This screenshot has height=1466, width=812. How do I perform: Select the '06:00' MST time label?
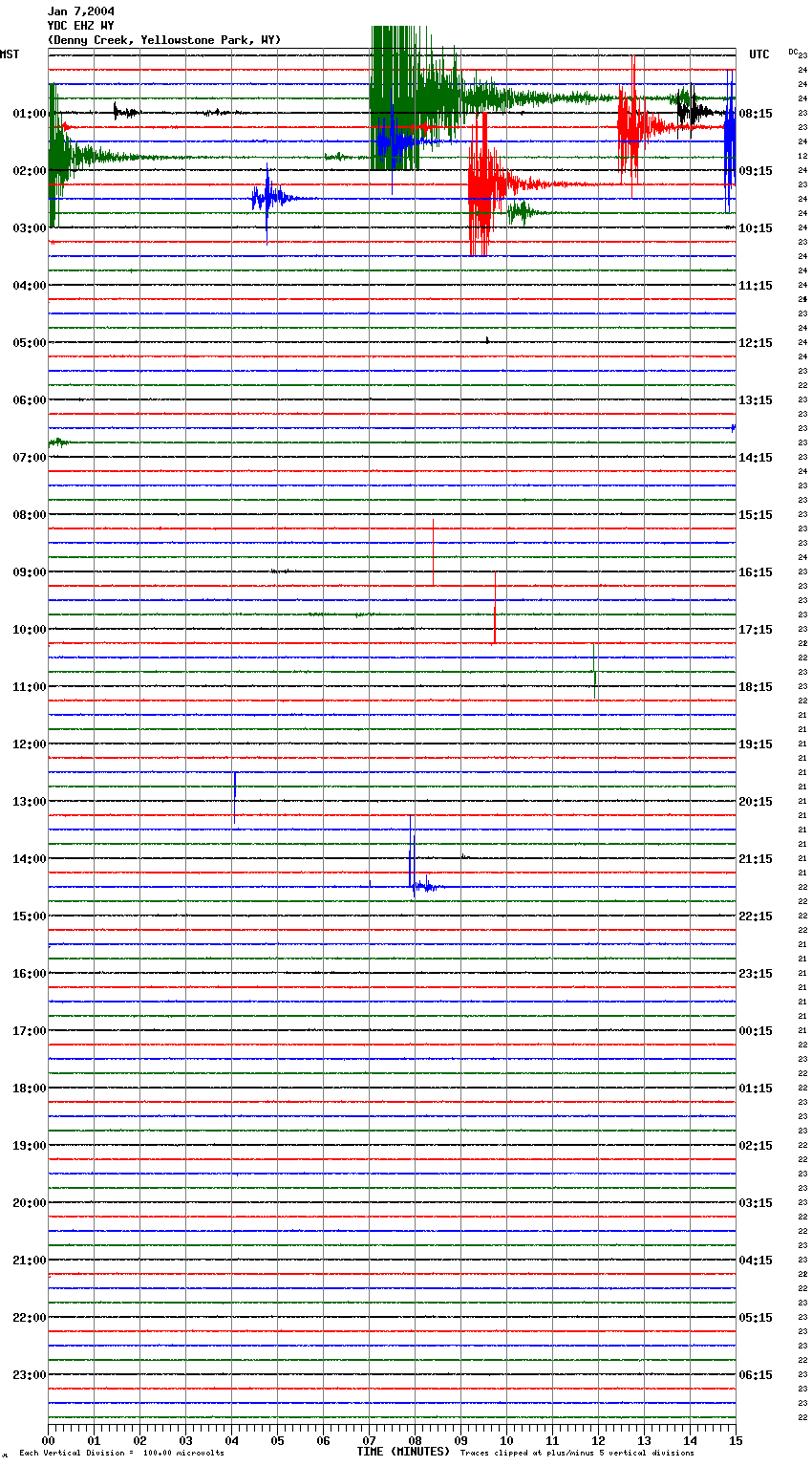30,400
